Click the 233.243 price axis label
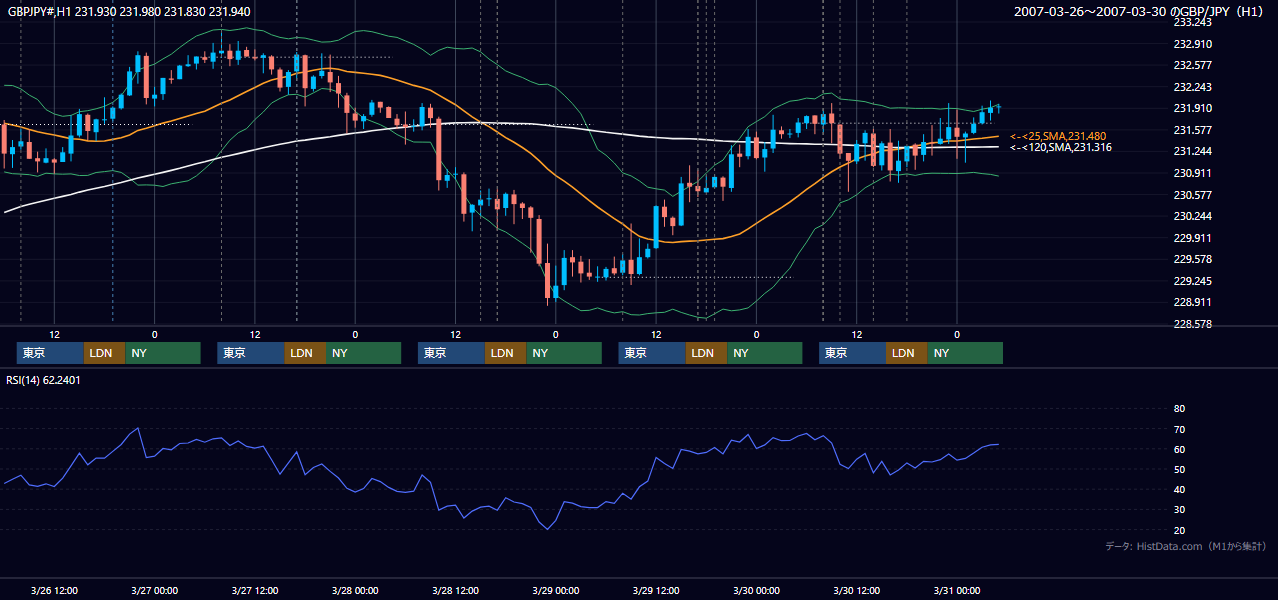Screen dimensions: 1278x600 (1191, 22)
